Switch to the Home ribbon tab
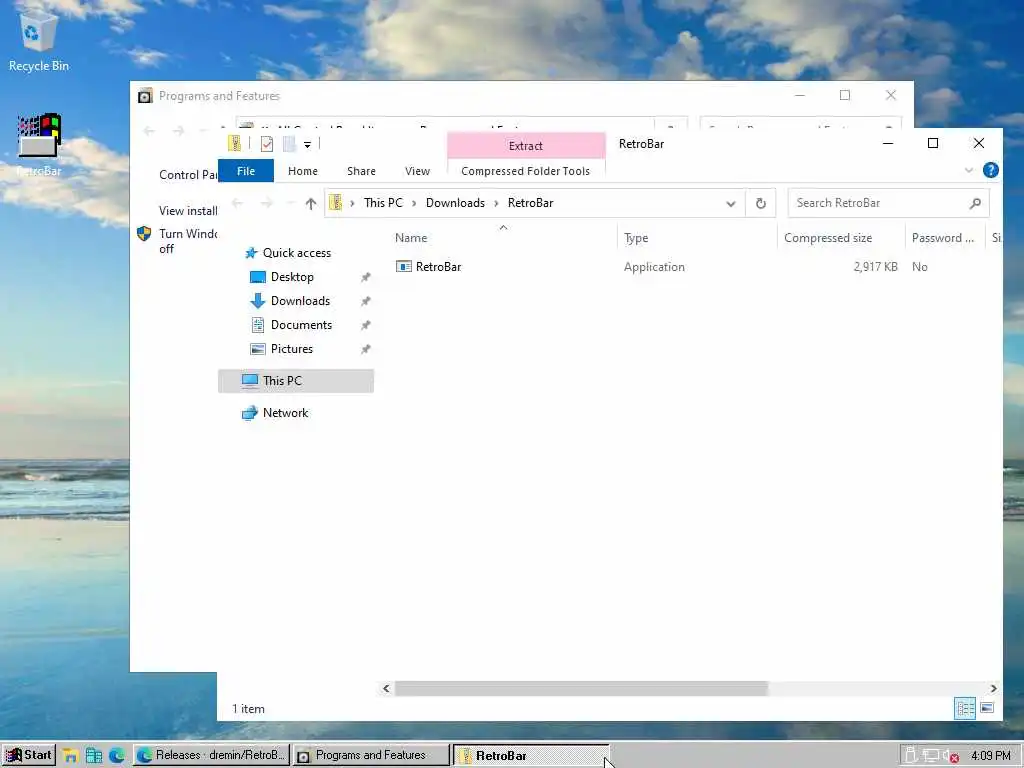Image resolution: width=1024 pixels, height=768 pixels. [x=302, y=171]
